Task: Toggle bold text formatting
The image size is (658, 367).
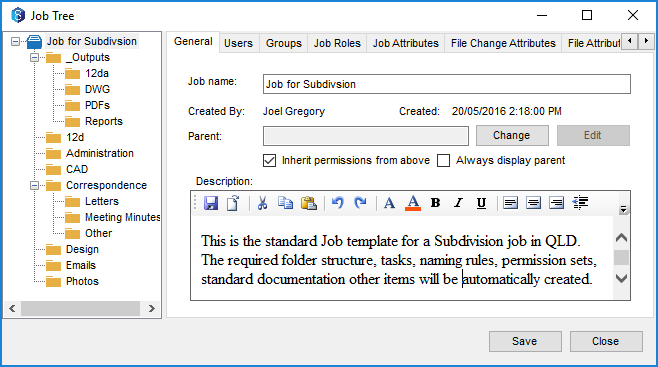Action: (x=436, y=203)
